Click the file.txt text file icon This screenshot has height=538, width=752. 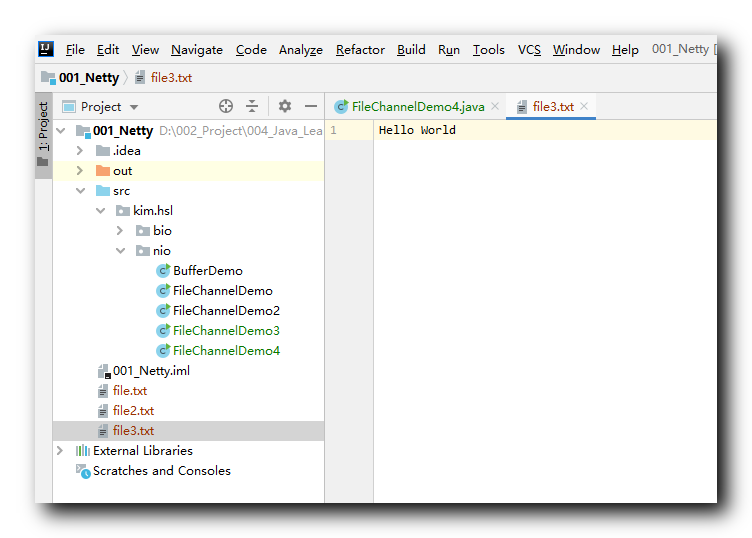pyautogui.click(x=103, y=391)
